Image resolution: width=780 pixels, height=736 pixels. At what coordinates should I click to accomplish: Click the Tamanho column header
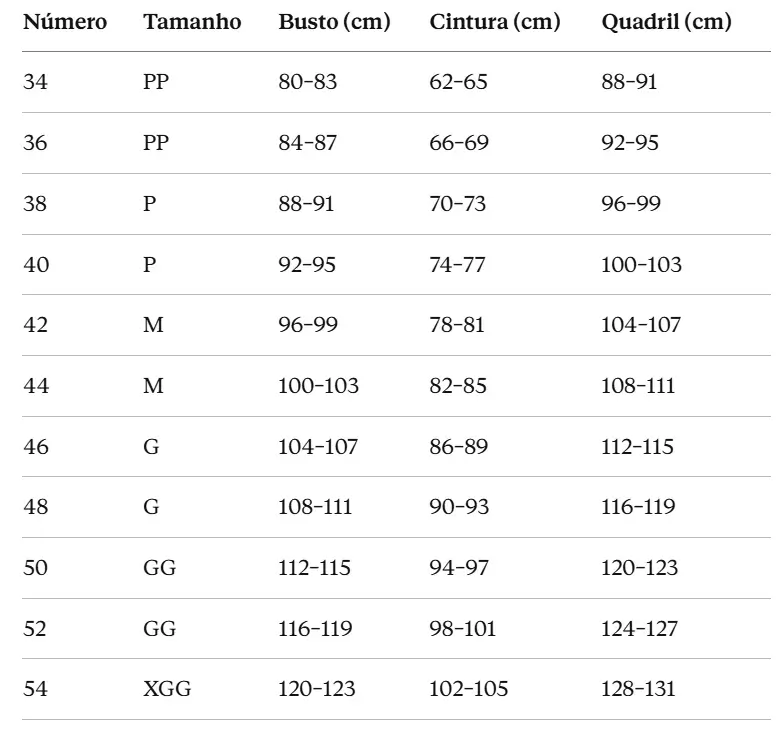[x=192, y=22]
